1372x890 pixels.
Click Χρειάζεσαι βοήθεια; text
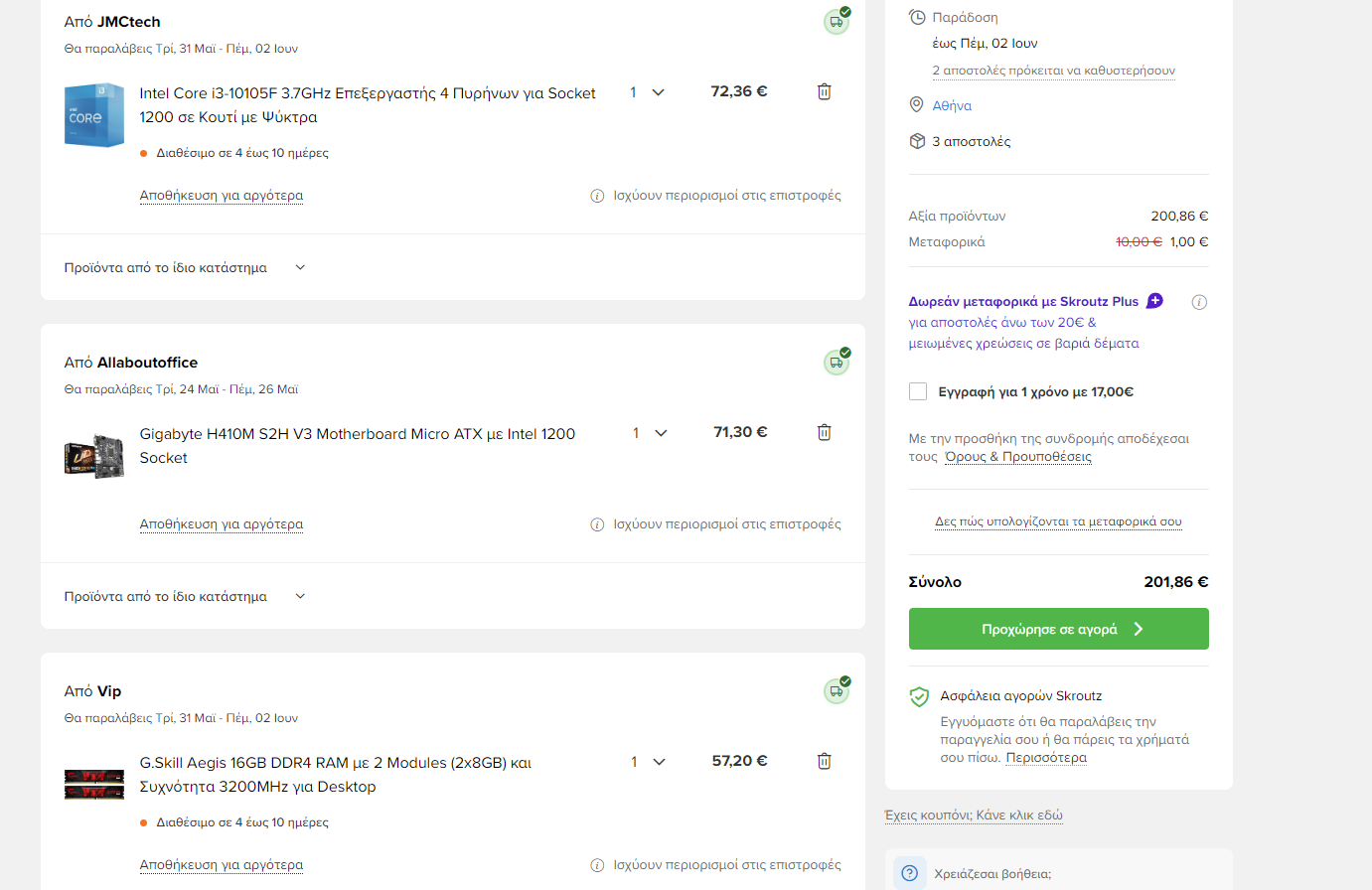point(992,874)
